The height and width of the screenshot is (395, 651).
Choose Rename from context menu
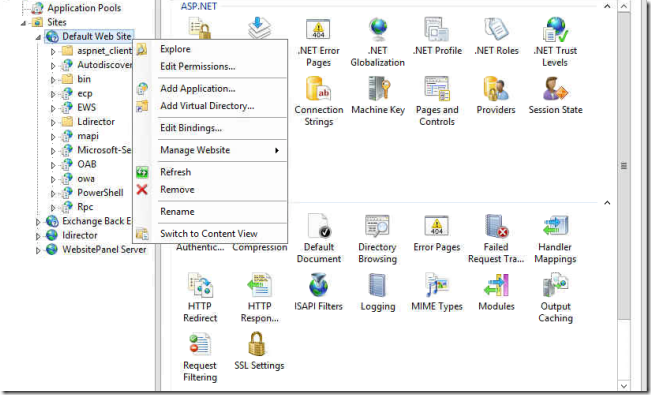[x=210, y=211]
